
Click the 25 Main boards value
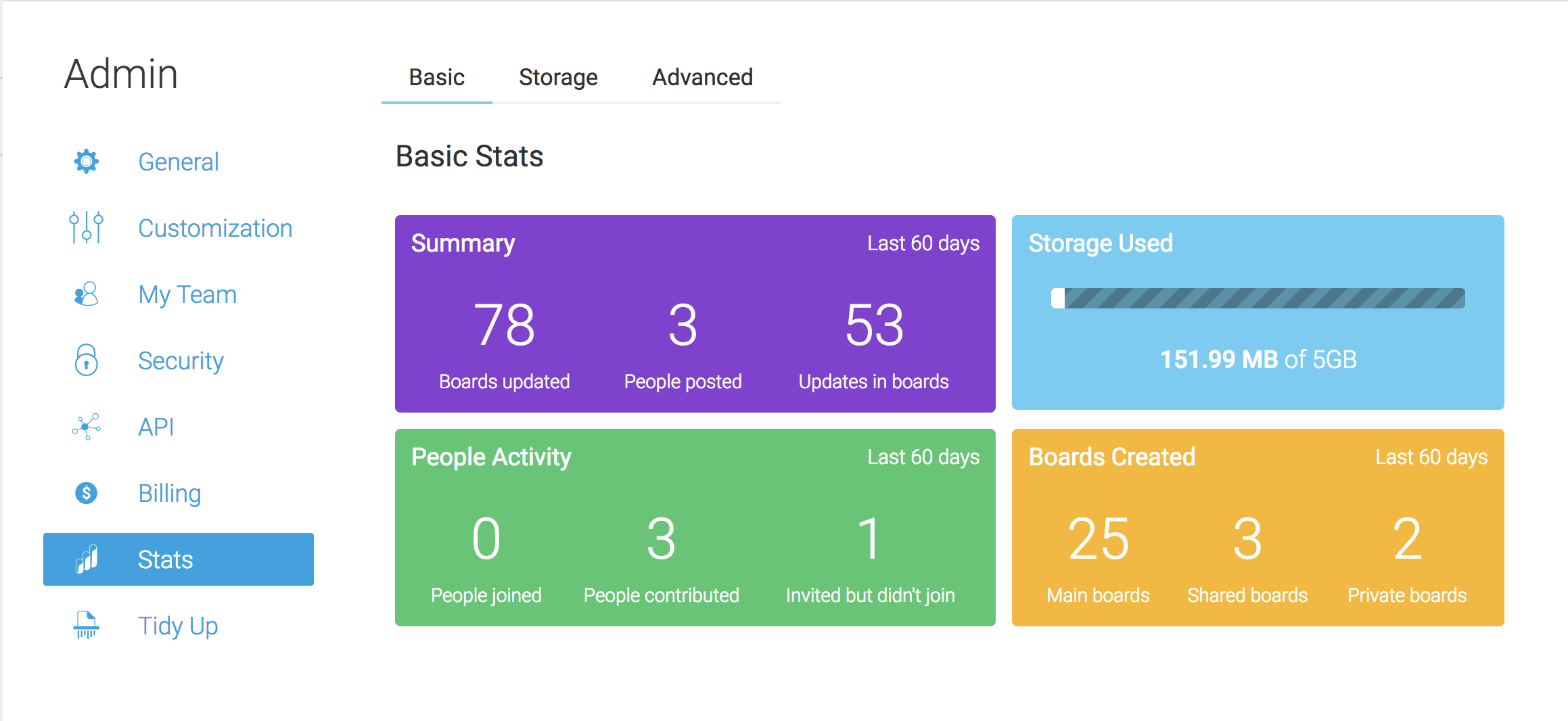tap(1099, 539)
